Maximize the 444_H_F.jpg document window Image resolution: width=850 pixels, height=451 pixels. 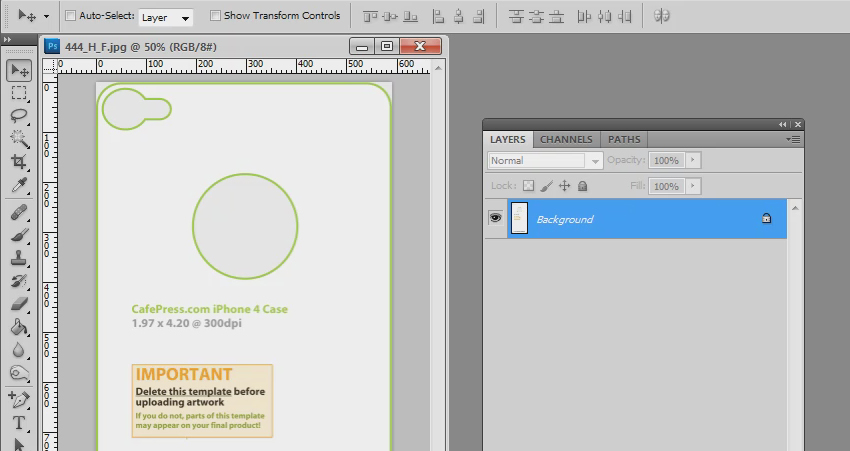coord(387,46)
